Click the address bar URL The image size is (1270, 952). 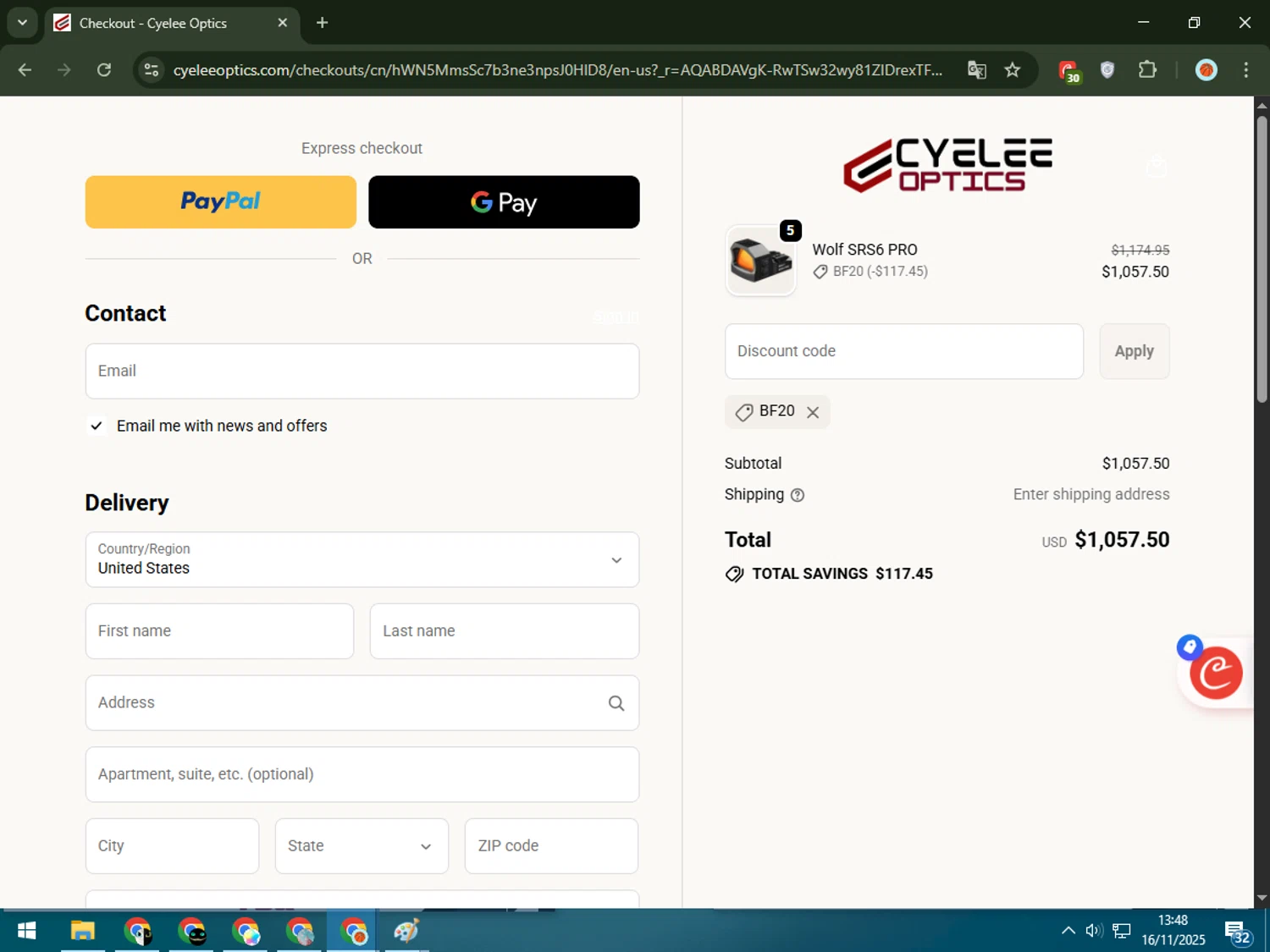(x=557, y=70)
